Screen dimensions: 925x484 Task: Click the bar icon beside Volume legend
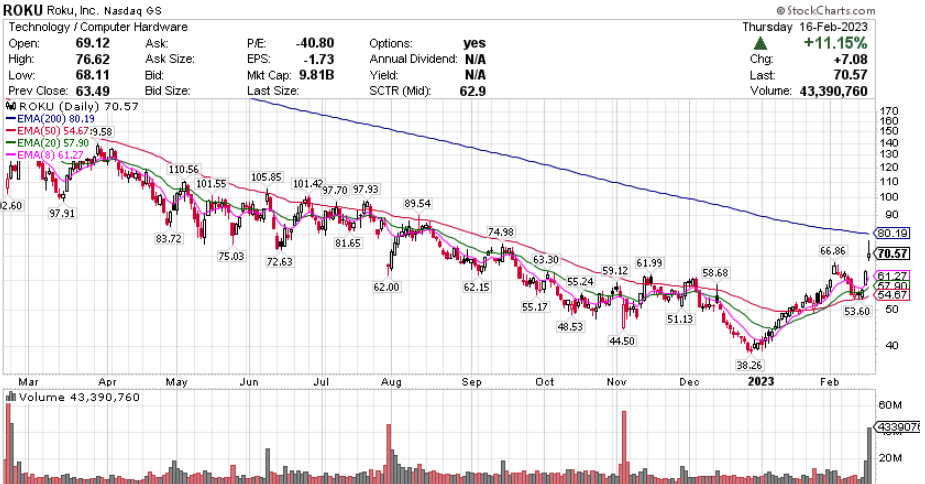(x=11, y=397)
